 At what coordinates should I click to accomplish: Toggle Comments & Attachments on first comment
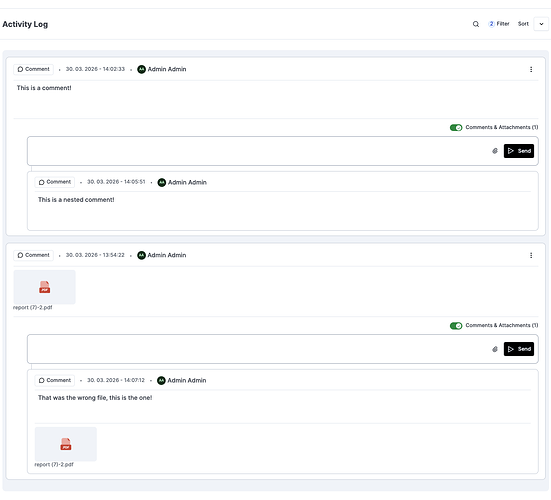tap(456, 128)
